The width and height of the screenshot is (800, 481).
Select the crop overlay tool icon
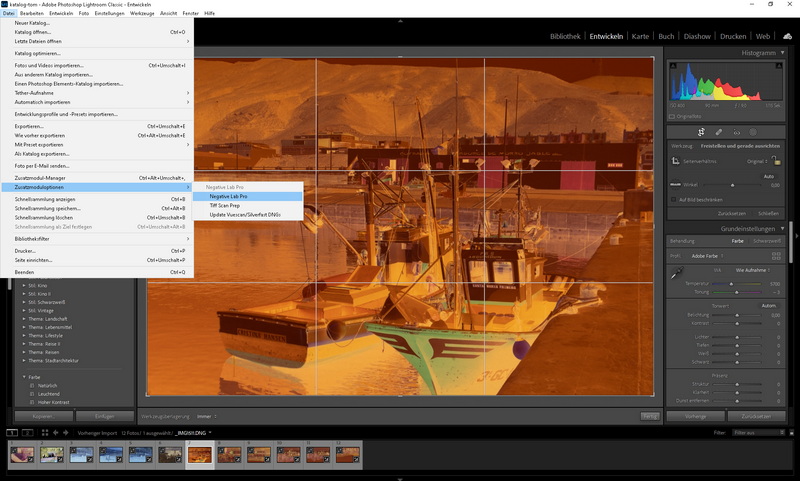[x=701, y=131]
